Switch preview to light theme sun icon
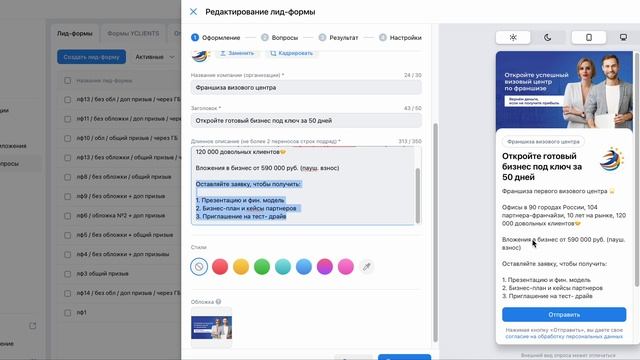Viewport: 640px width, 360px height. (x=513, y=38)
